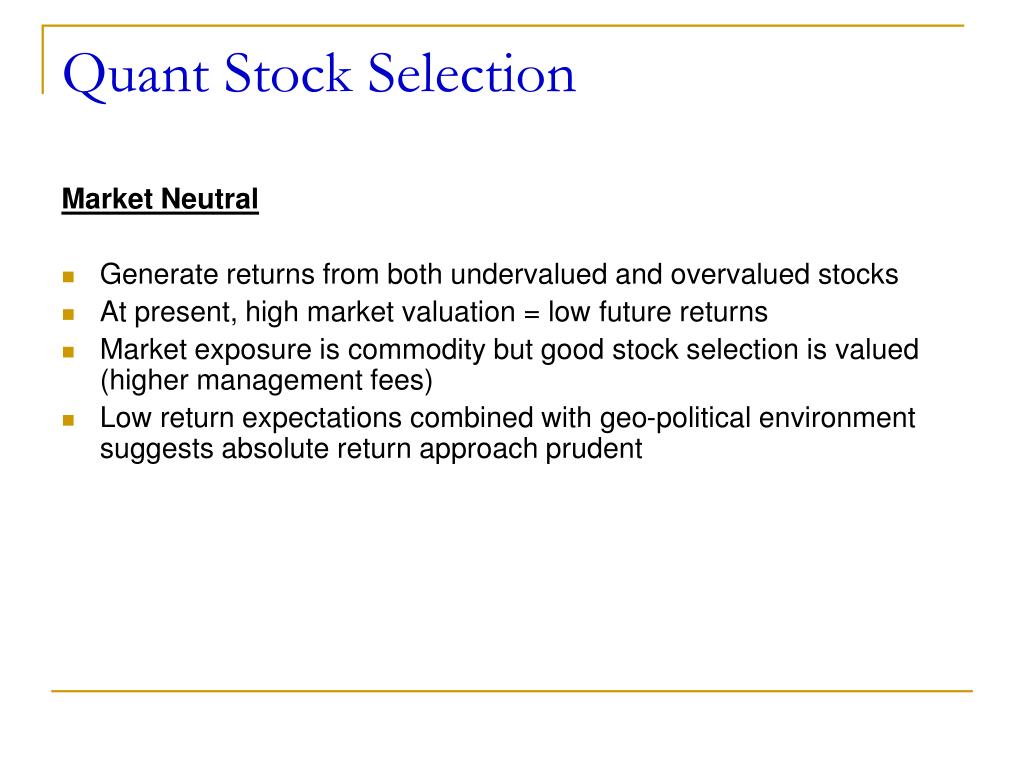The image size is (1024, 768).
Task: Click the phrase 'good stock selection is valued'
Action: pos(729,351)
